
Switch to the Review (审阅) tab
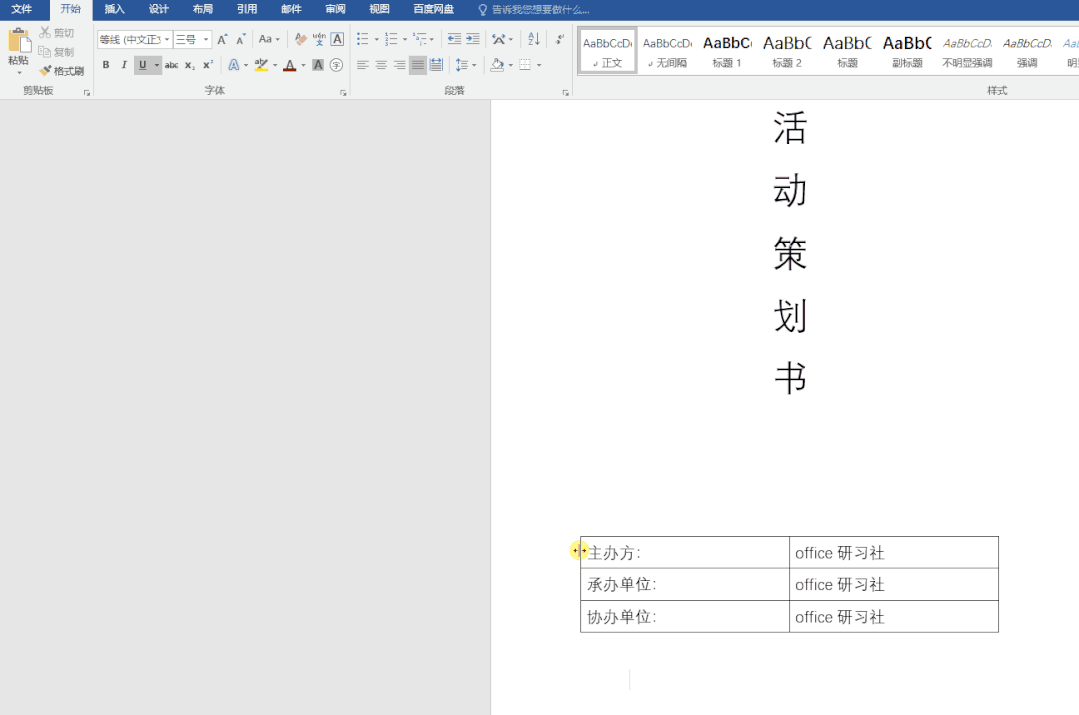tap(335, 10)
